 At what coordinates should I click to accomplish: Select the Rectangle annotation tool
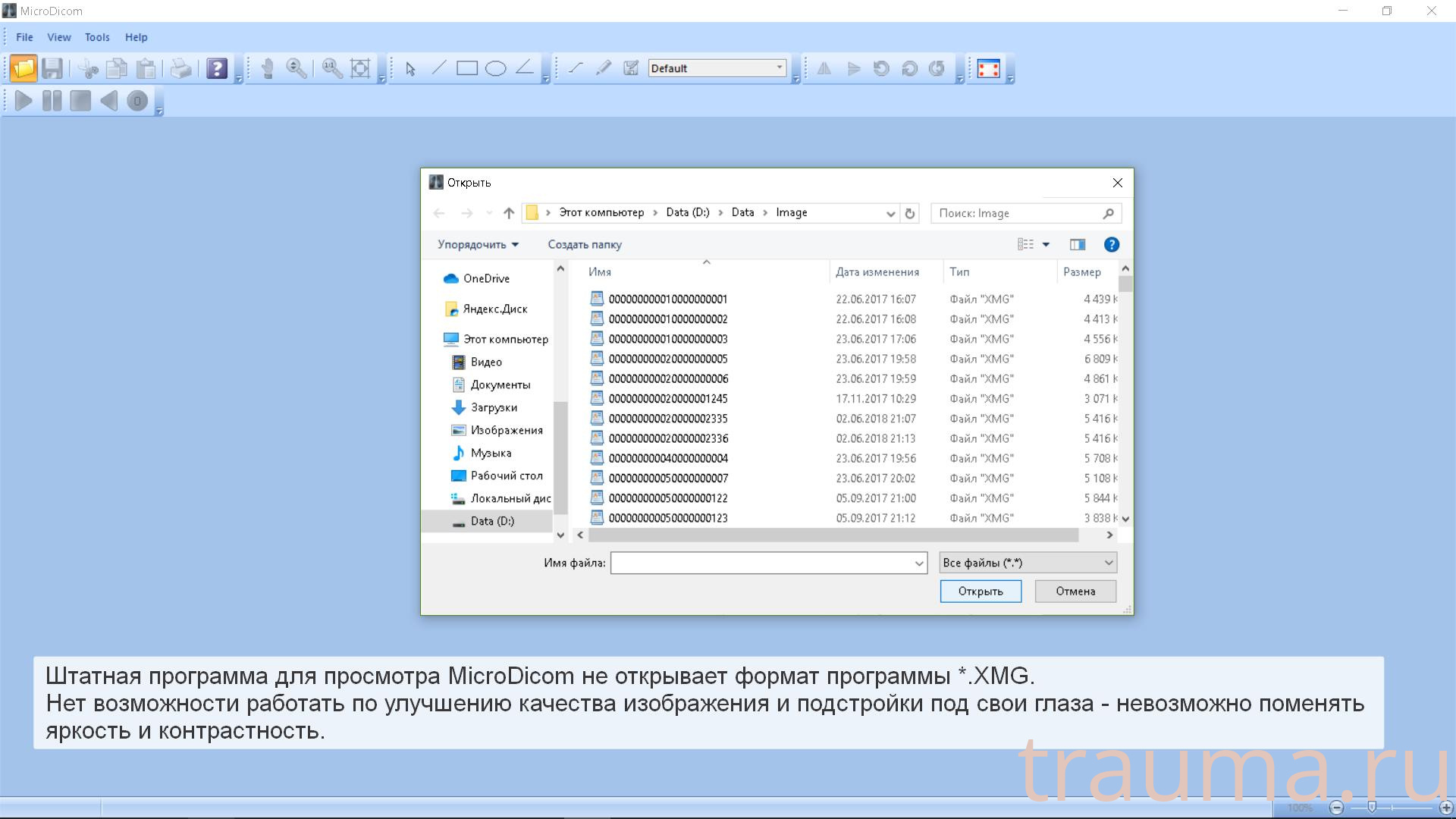pyautogui.click(x=467, y=68)
